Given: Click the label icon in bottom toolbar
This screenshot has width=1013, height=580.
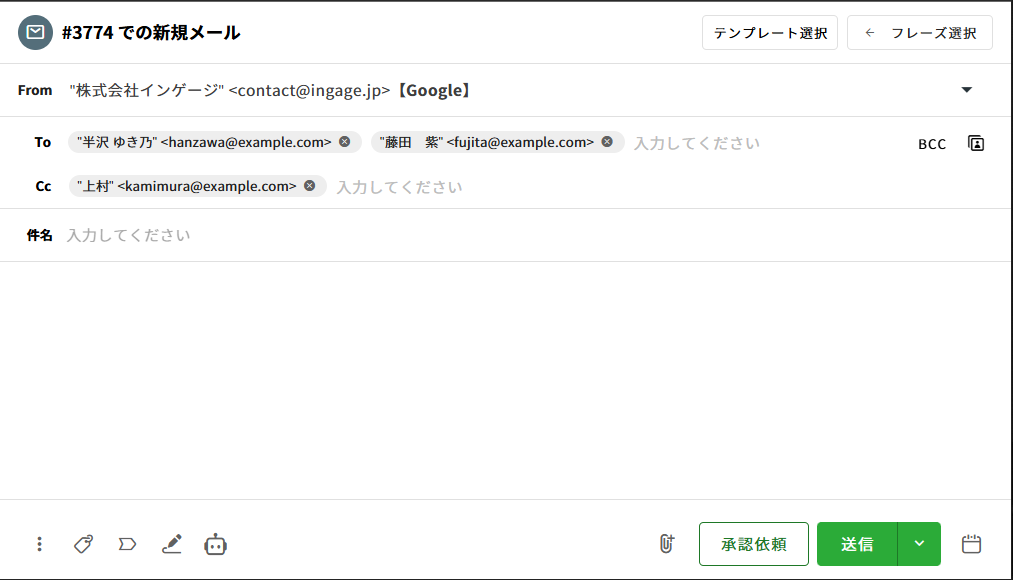Looking at the screenshot, I should (127, 544).
